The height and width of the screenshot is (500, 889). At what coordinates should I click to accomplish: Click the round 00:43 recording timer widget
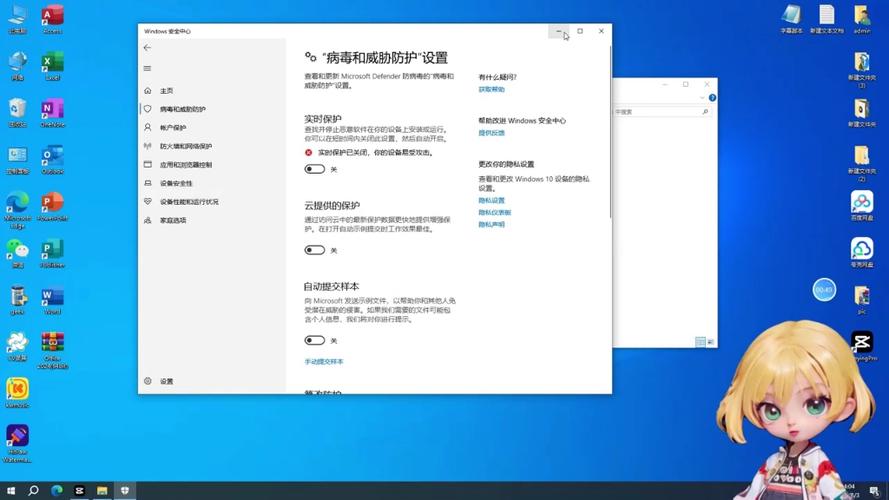coord(824,290)
